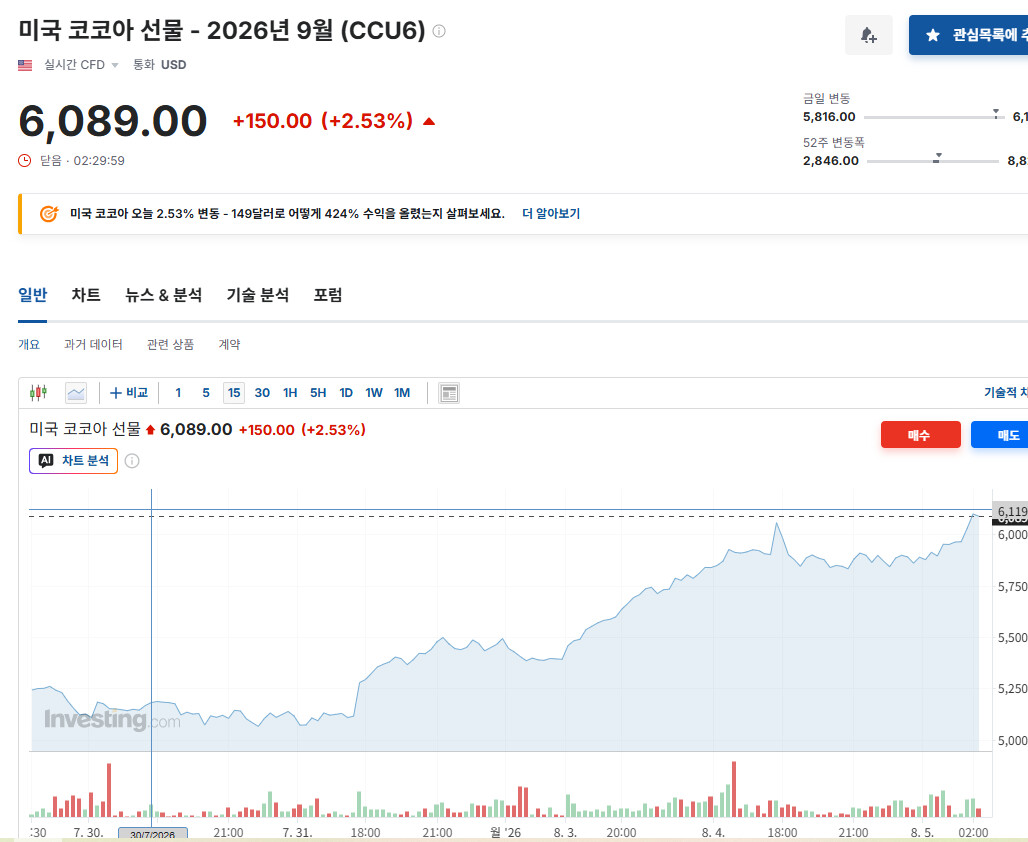Open the 기술 분석 tab
The image size is (1028, 842).
(x=258, y=295)
